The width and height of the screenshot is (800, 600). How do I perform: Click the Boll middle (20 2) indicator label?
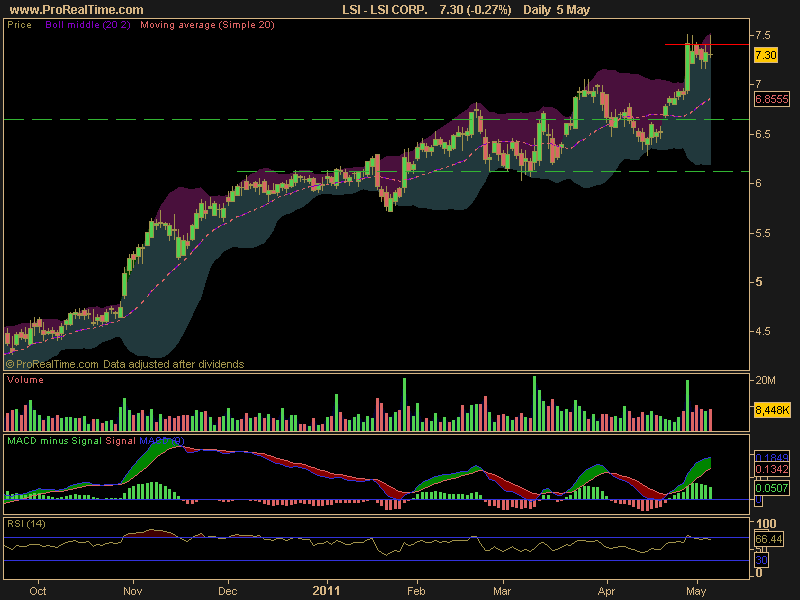[x=88, y=24]
